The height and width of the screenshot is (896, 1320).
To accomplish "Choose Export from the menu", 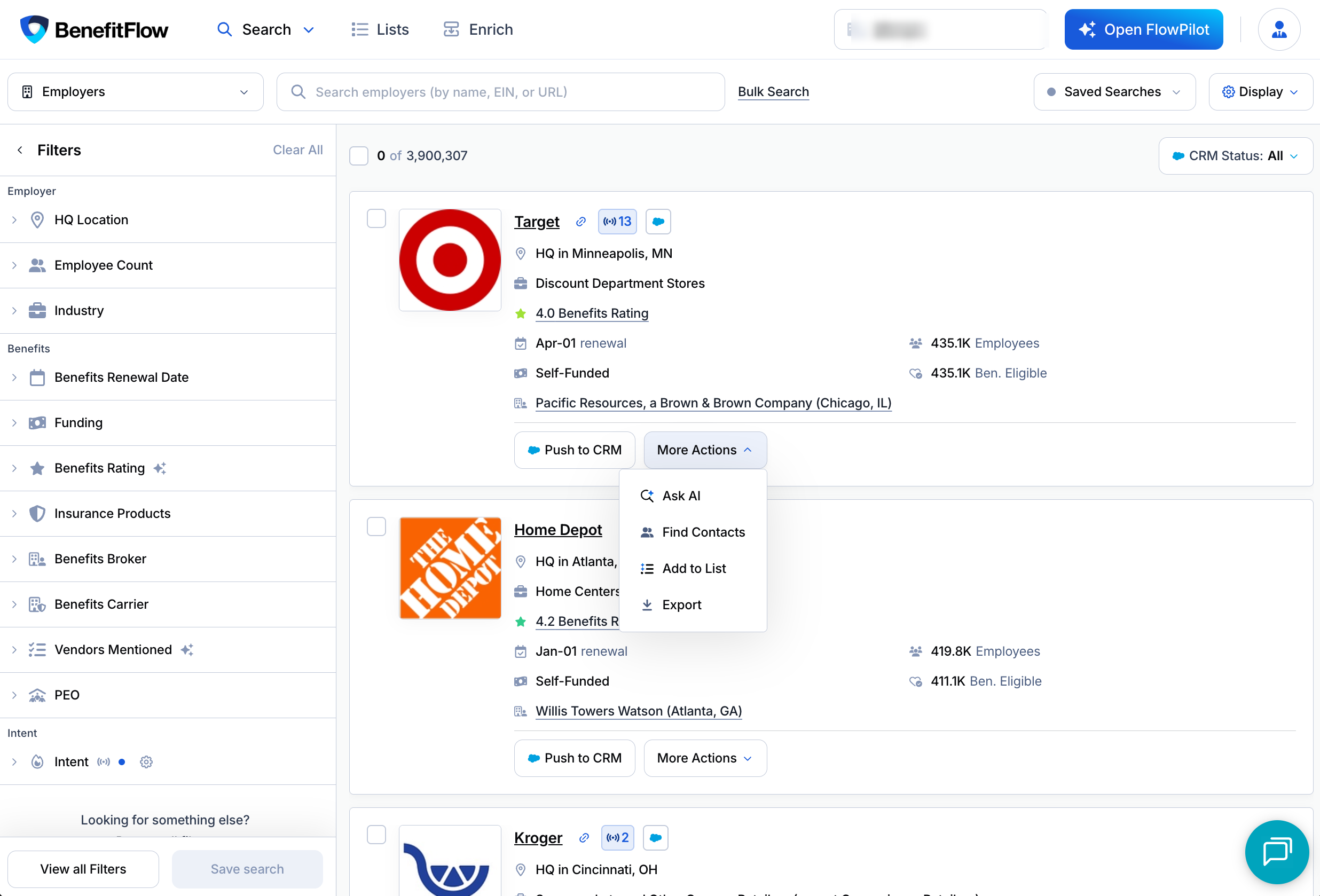I will tap(693, 604).
